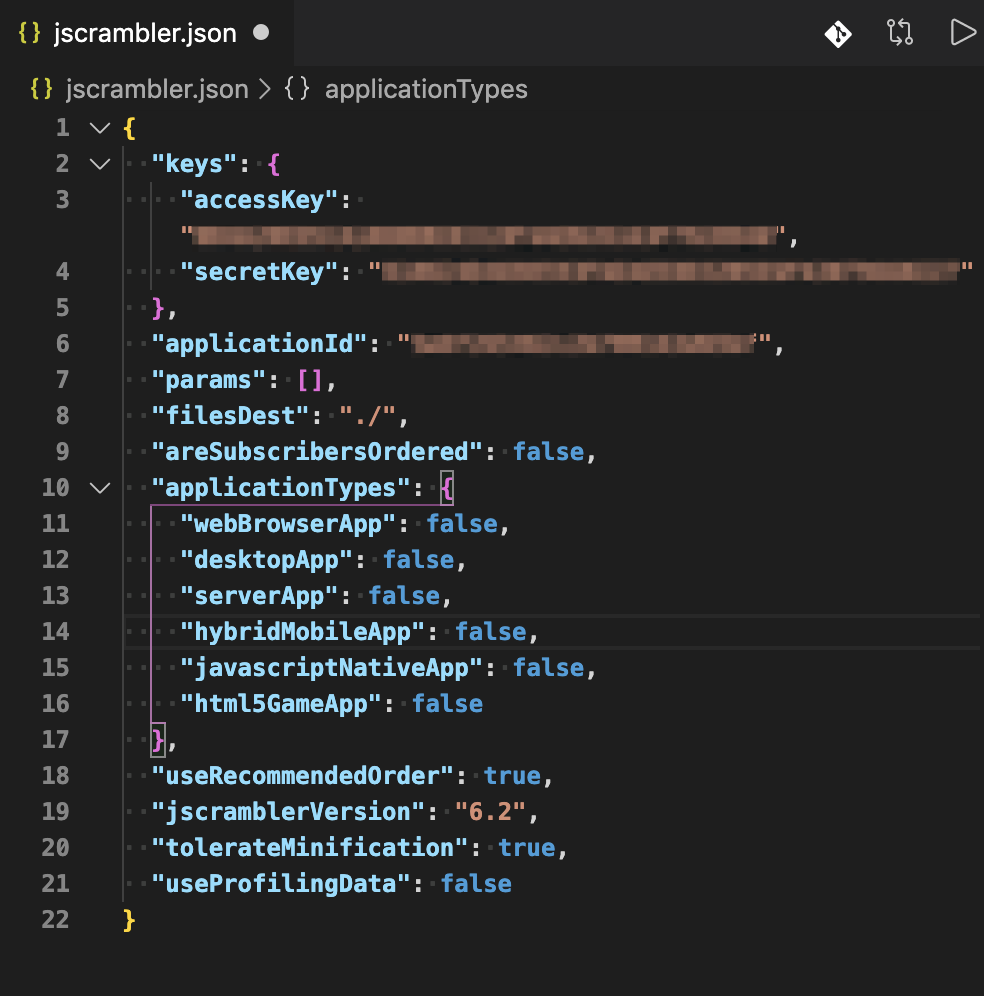
Task: Click the "accessKey" property name
Action: [x=259, y=201]
